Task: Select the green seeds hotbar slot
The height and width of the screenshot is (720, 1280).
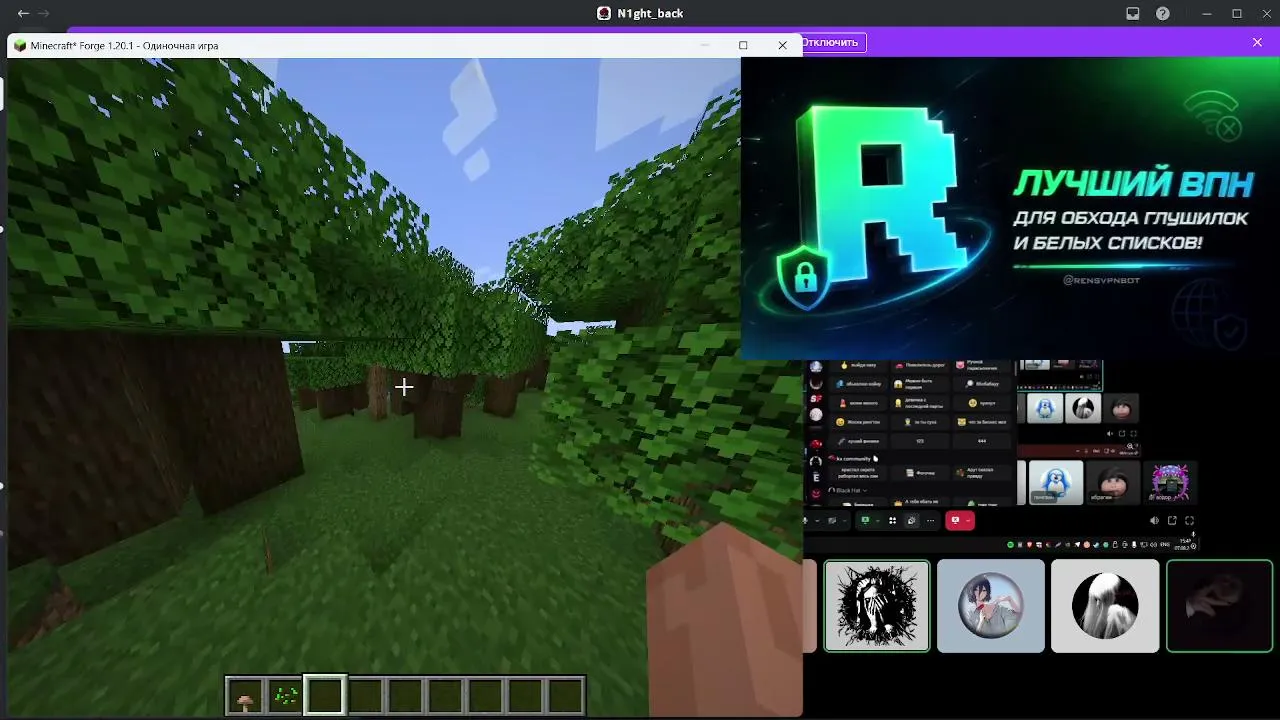Action: (x=285, y=695)
